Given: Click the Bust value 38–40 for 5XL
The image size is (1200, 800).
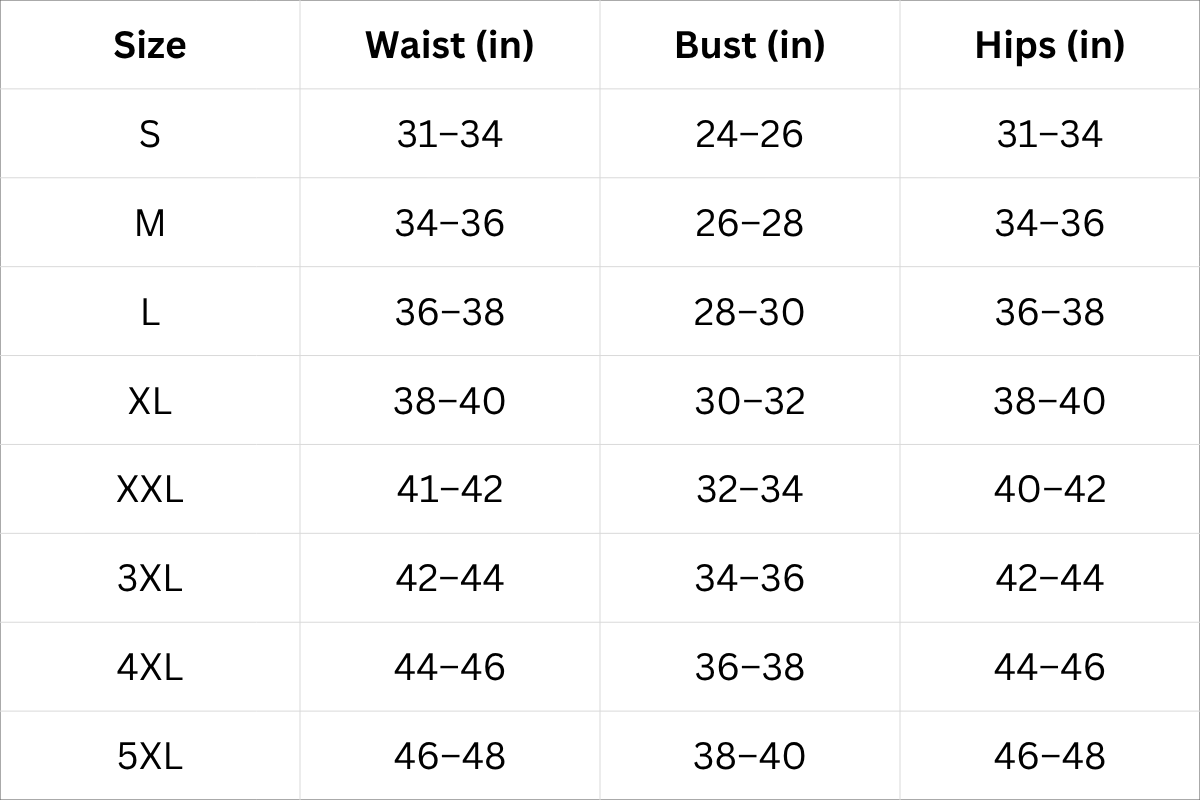Looking at the screenshot, I should click(x=749, y=756).
